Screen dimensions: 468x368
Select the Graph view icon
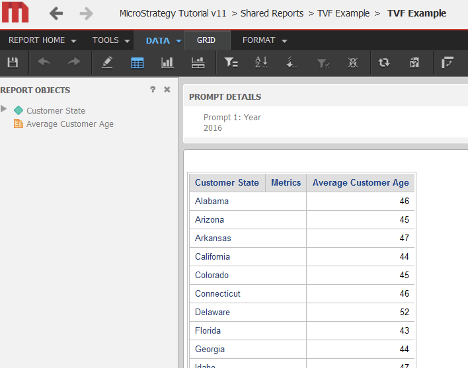click(167, 62)
